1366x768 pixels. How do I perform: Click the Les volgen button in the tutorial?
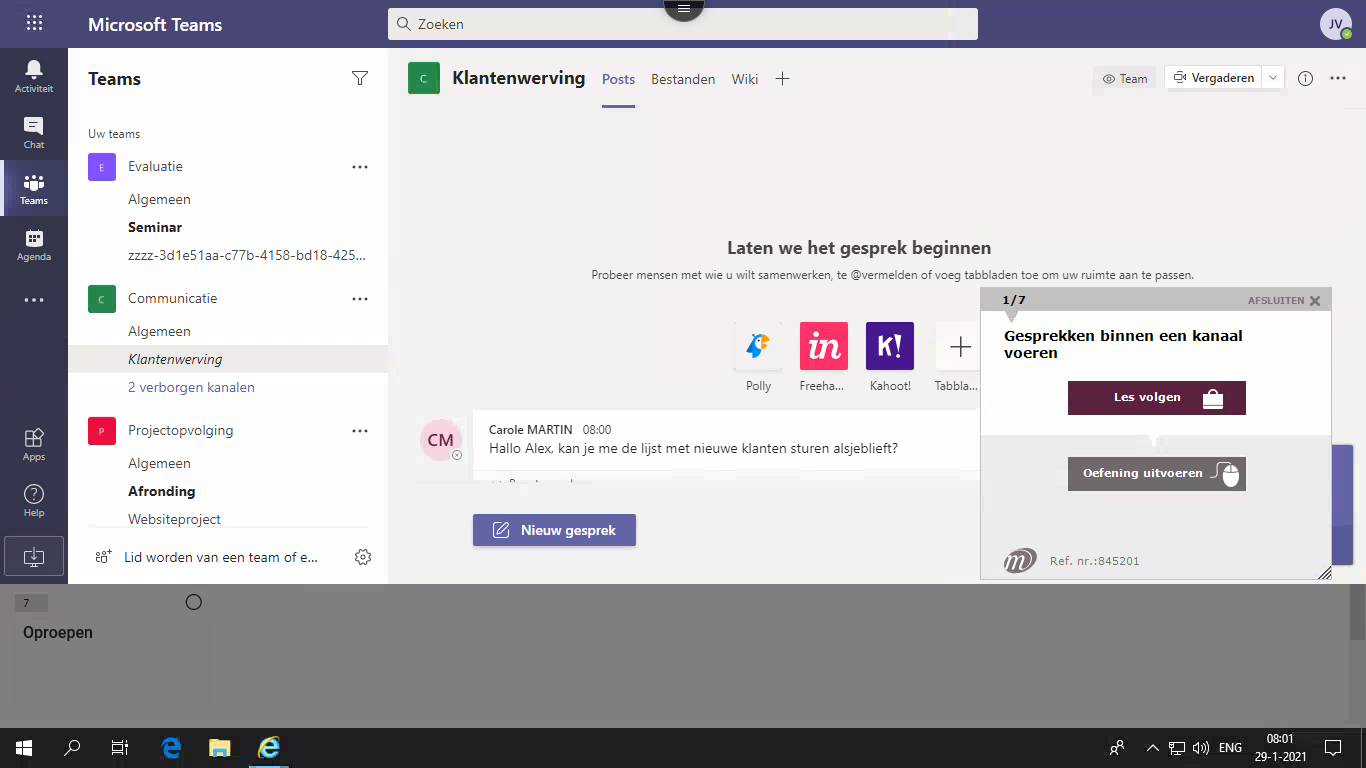tap(1156, 397)
